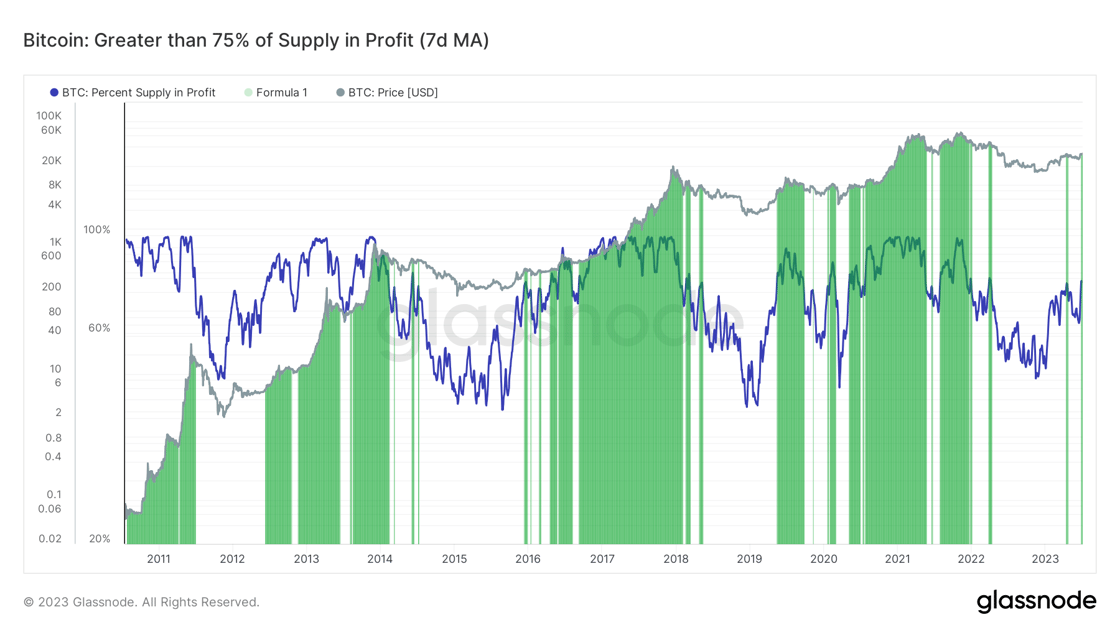Click the 100% profit axis label
This screenshot has width=1120, height=630.
(x=97, y=230)
